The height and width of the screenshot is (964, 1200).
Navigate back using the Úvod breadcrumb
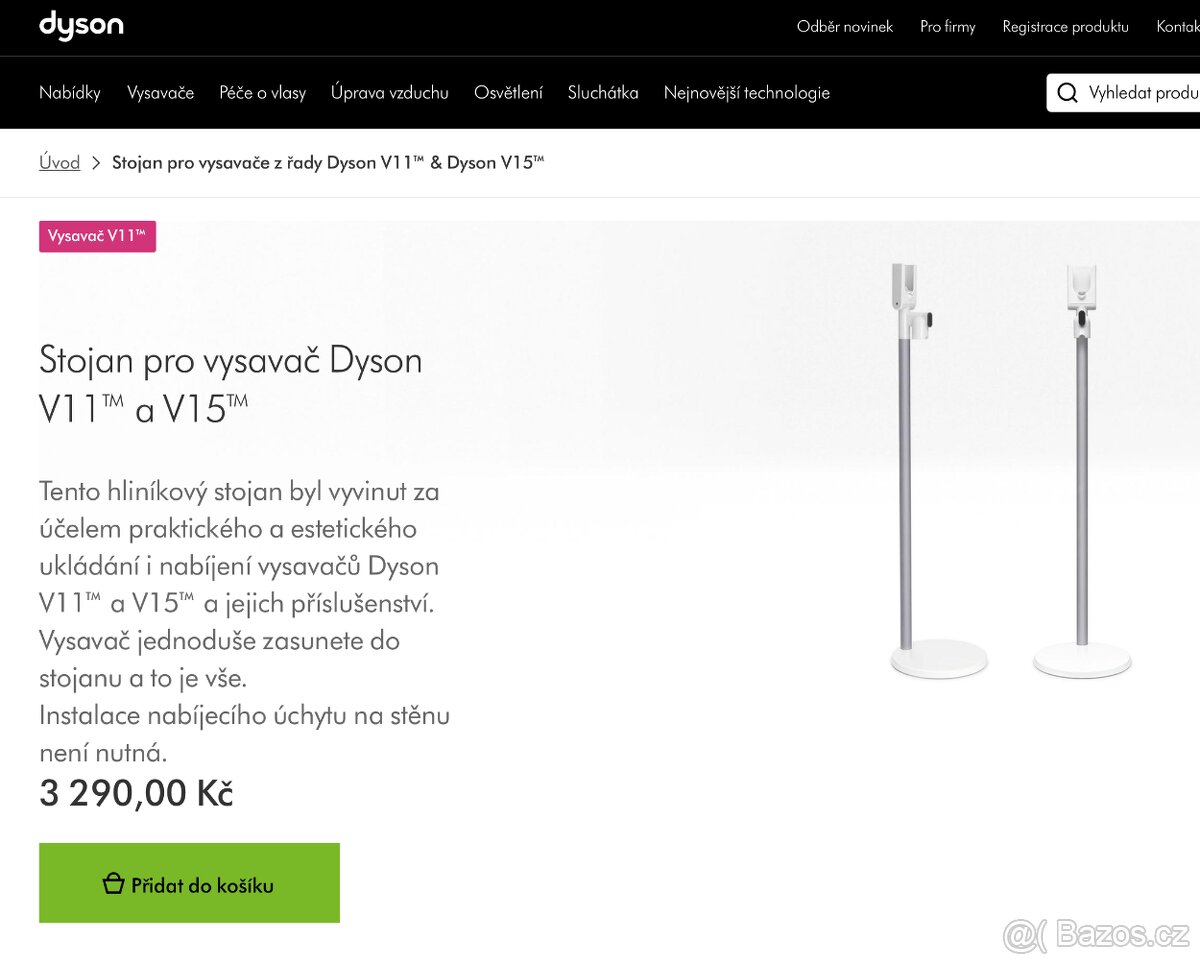point(59,161)
